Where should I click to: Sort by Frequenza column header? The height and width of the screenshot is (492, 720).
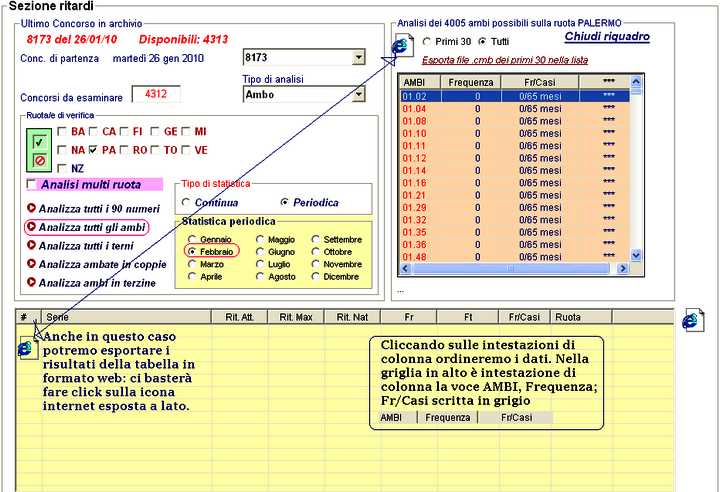click(x=470, y=81)
